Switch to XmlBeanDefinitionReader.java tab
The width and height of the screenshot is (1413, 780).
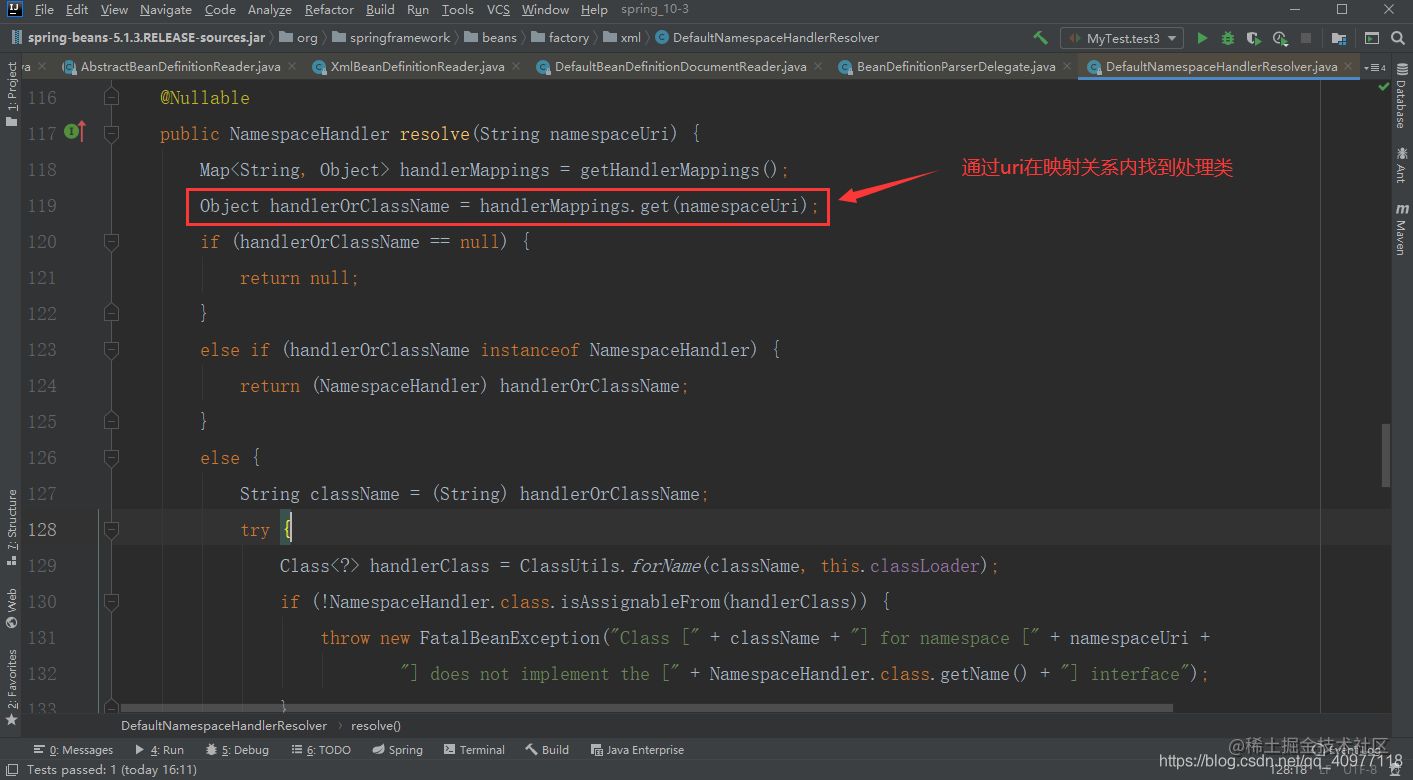coord(418,67)
